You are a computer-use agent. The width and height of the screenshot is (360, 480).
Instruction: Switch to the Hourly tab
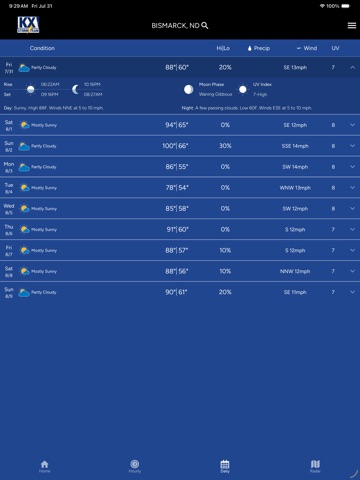point(135,466)
